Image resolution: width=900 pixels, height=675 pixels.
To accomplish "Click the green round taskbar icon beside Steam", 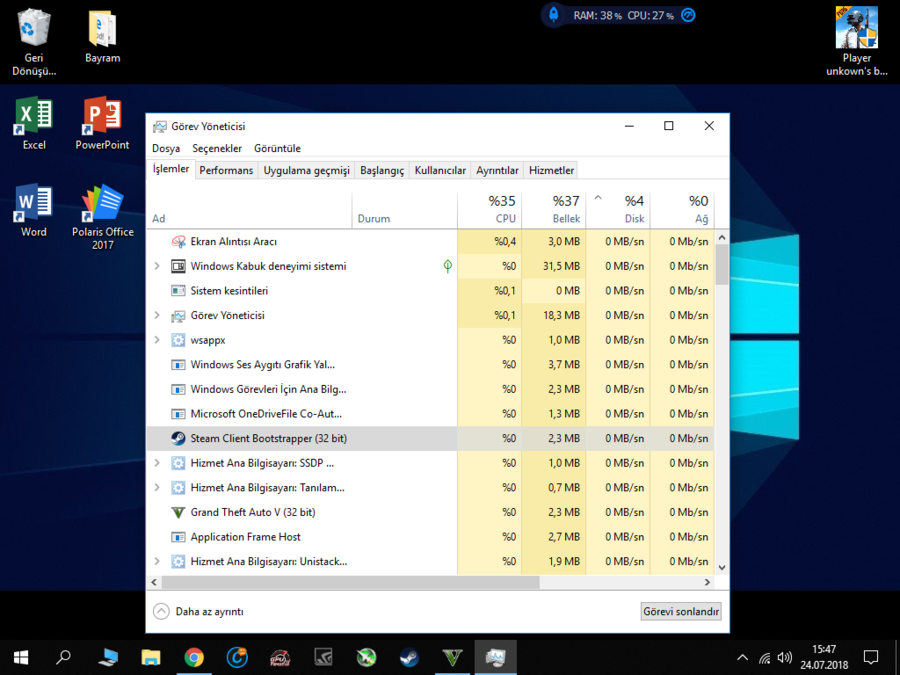I will tap(366, 657).
